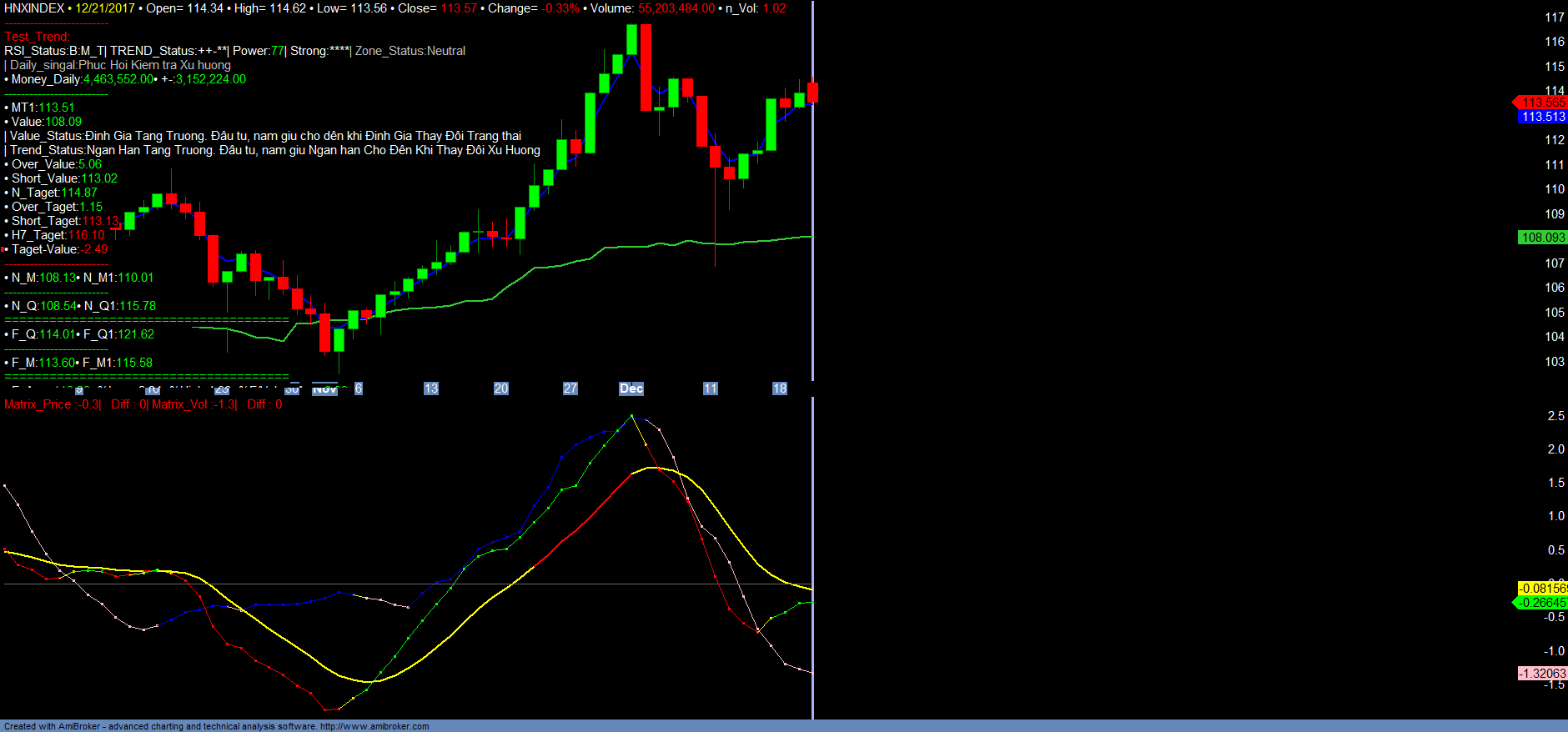The width and height of the screenshot is (1568, 732).
Task: Click date label 6 on the time axis
Action: click(x=359, y=389)
